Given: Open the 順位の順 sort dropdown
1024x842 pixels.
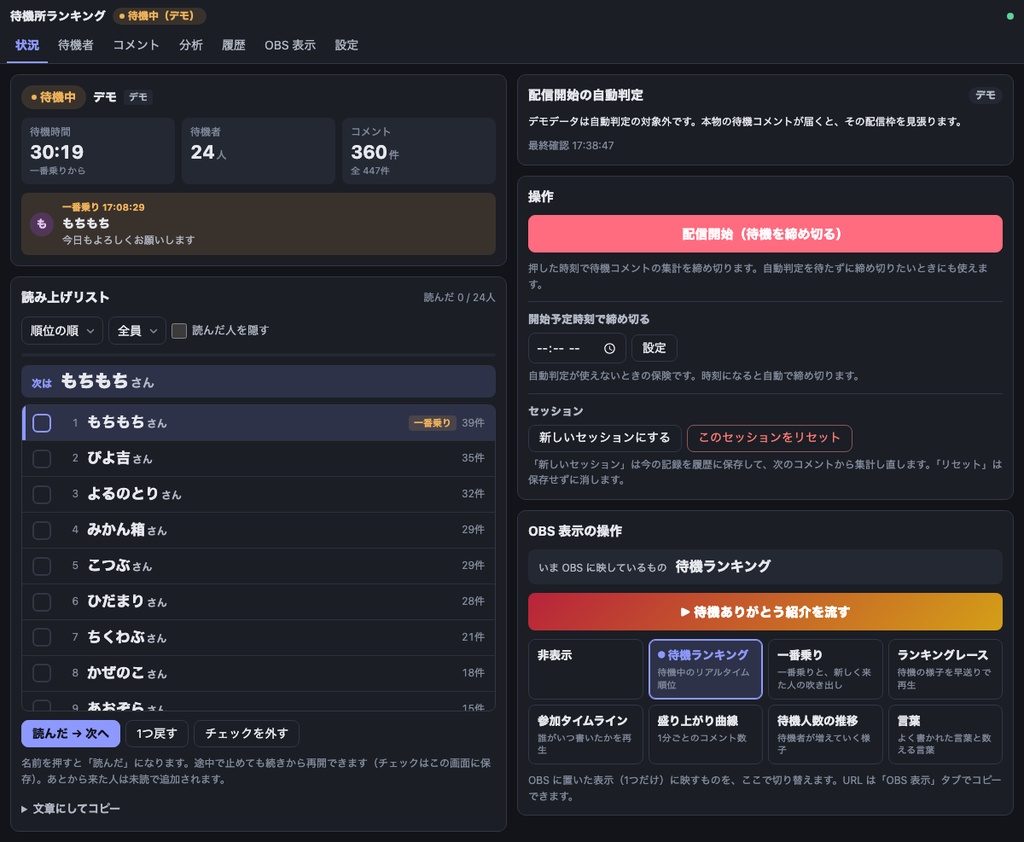Looking at the screenshot, I should click(62, 331).
